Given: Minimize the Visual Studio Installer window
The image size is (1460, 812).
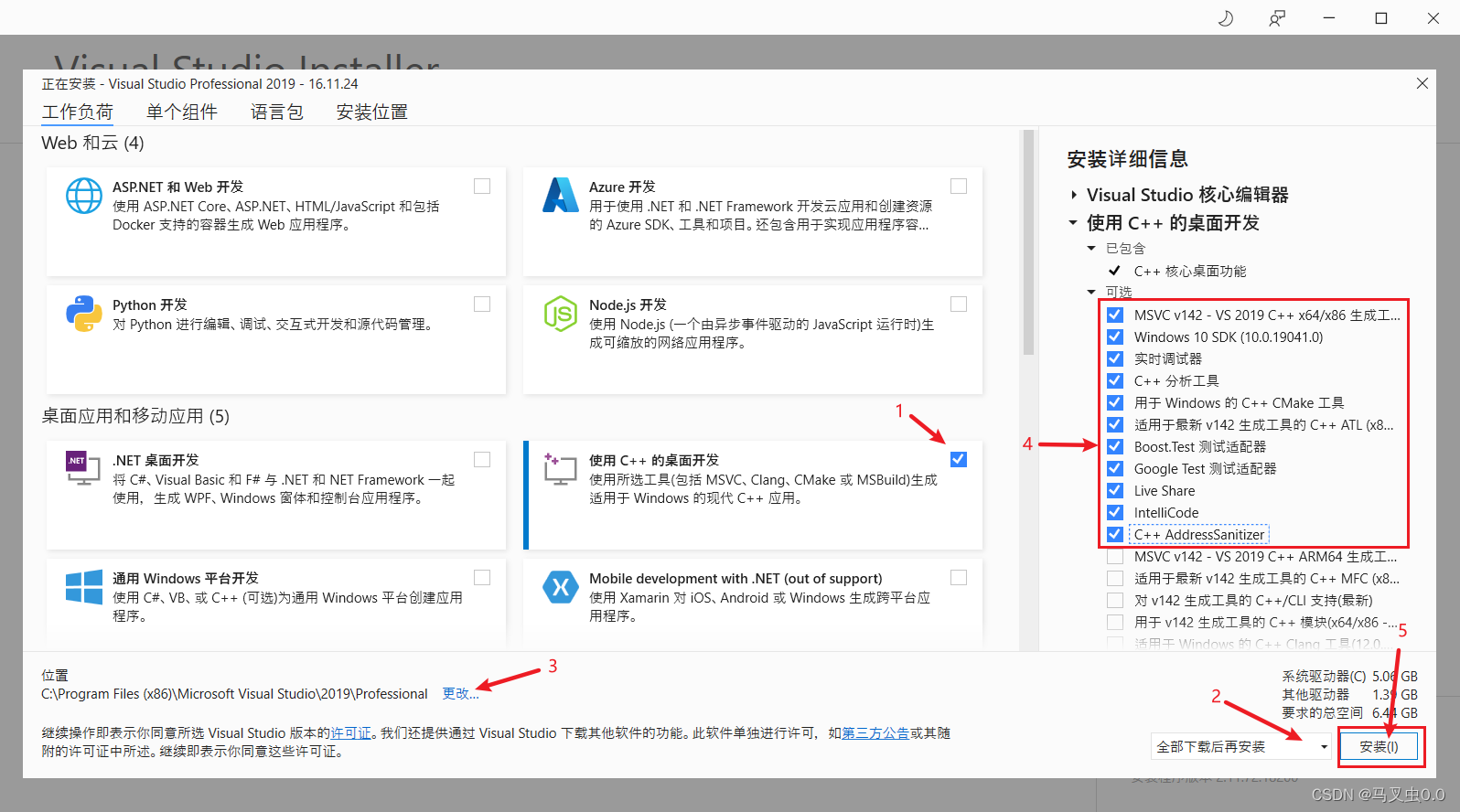Looking at the screenshot, I should [1329, 18].
